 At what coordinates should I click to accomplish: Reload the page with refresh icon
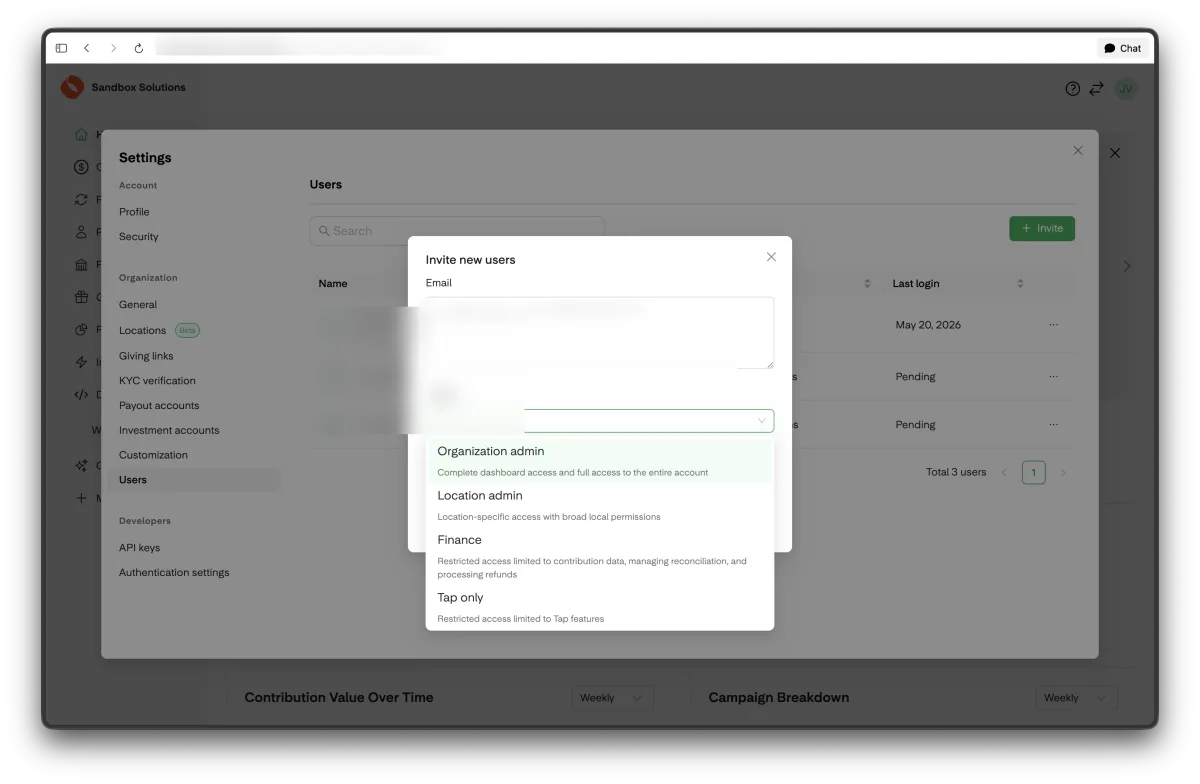click(x=139, y=48)
